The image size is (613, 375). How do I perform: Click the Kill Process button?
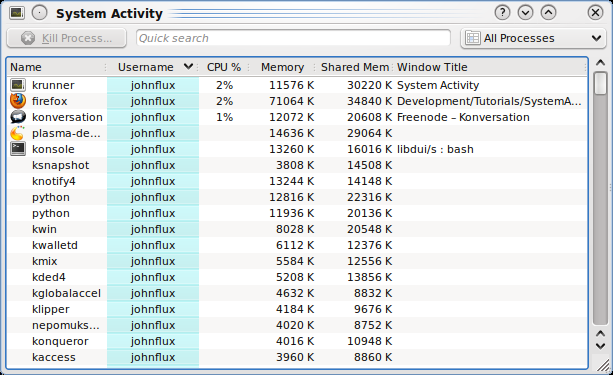[66, 38]
